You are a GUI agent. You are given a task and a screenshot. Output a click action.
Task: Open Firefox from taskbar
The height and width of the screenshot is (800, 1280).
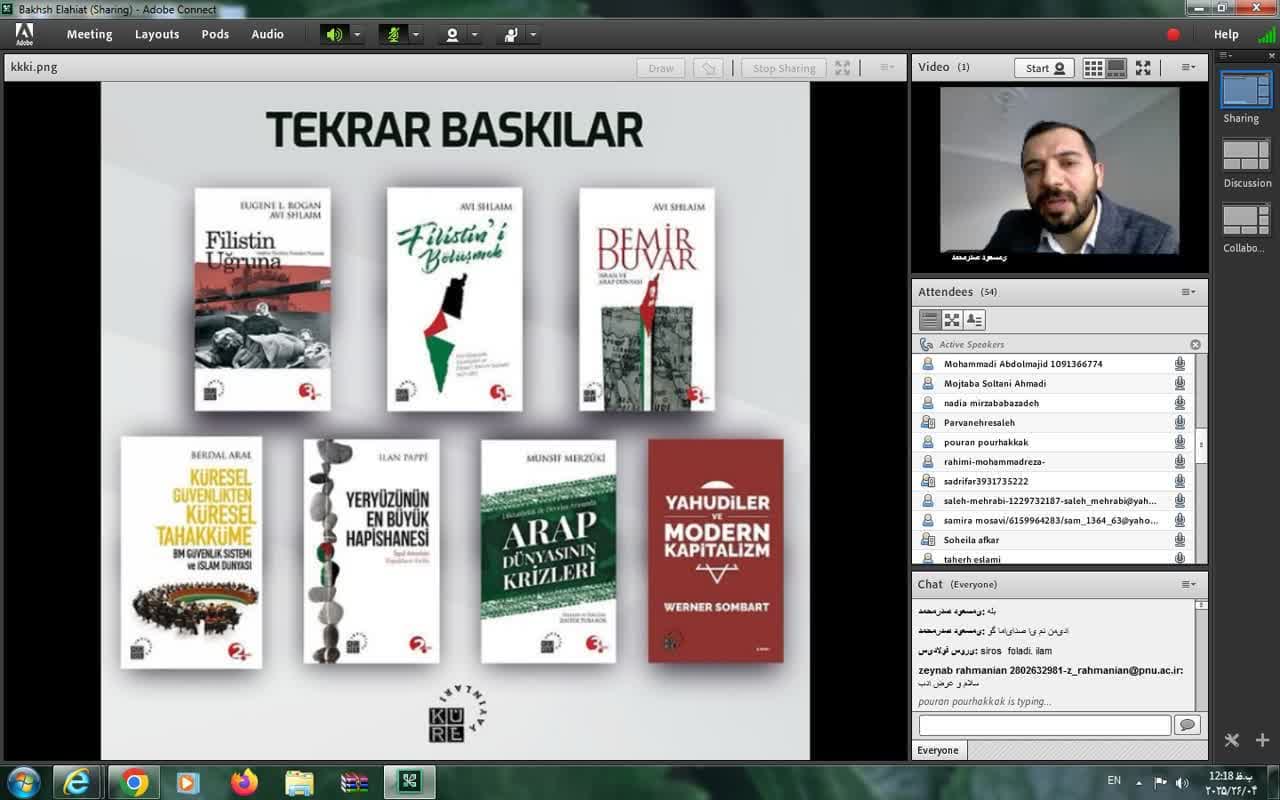[x=244, y=781]
